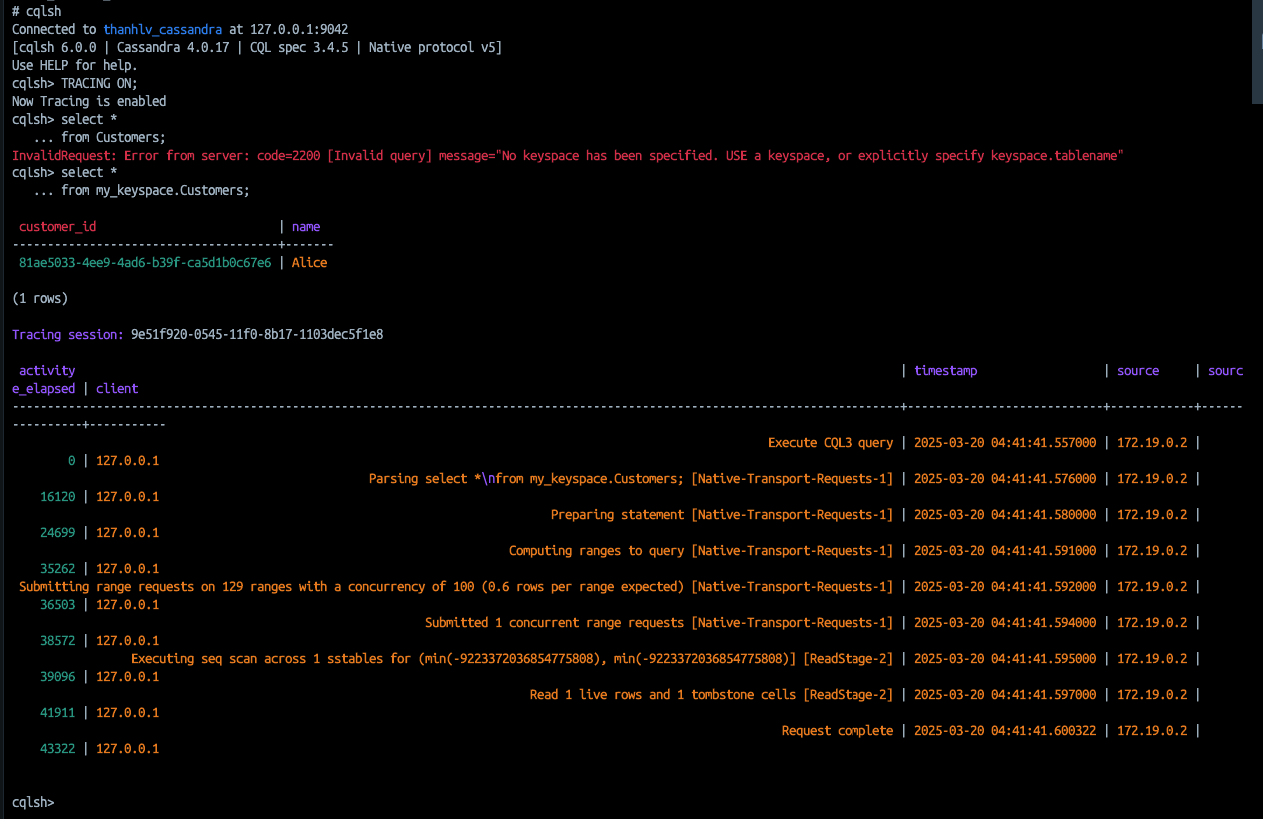
Task: Click the thanhlv_cassandra cluster name
Action: point(163,30)
